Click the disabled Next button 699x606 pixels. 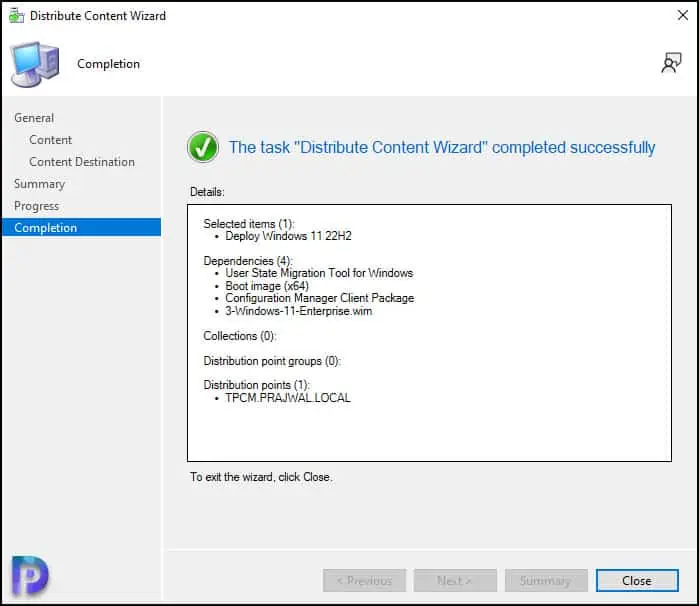455,580
